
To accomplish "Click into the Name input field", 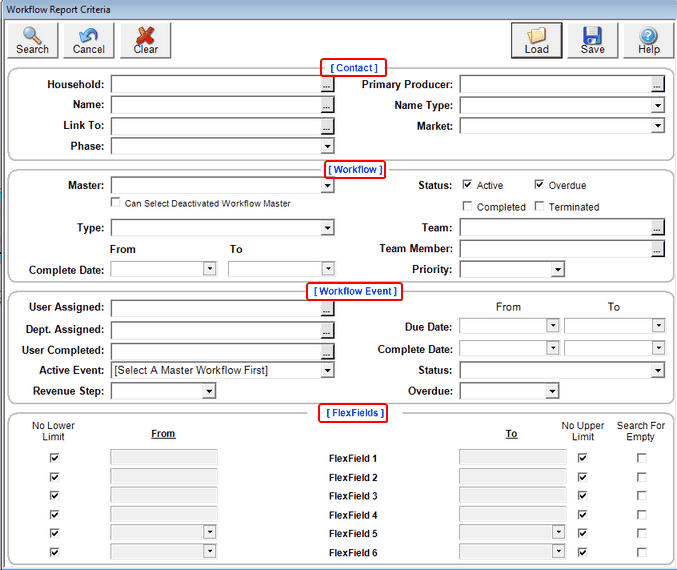I will pyautogui.click(x=216, y=105).
